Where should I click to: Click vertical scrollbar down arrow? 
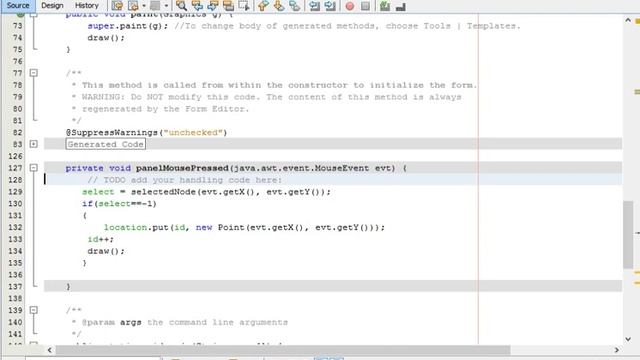(628, 339)
